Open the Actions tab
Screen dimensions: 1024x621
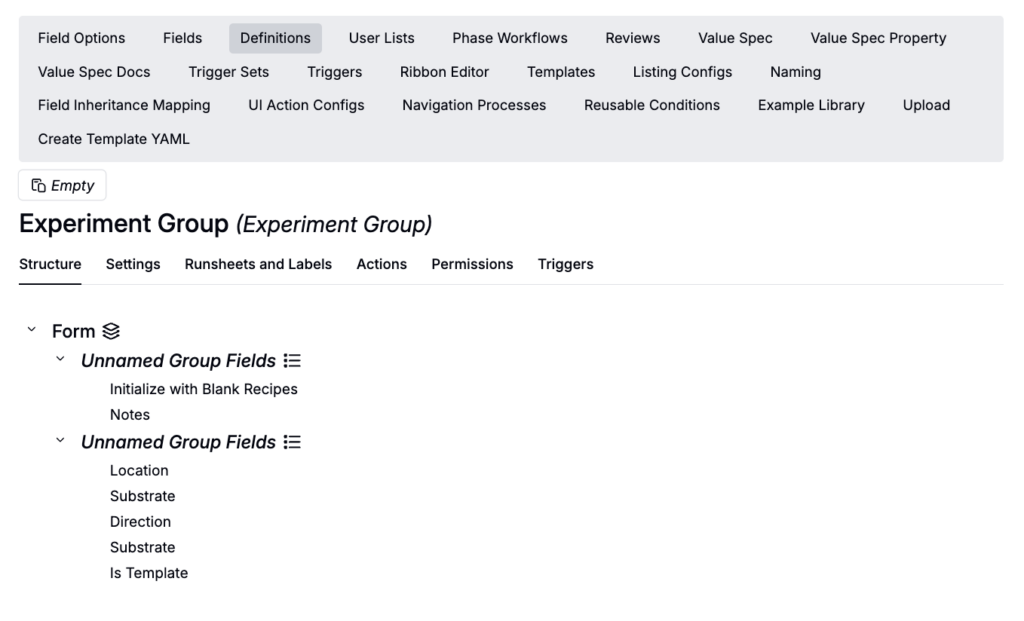[381, 264]
